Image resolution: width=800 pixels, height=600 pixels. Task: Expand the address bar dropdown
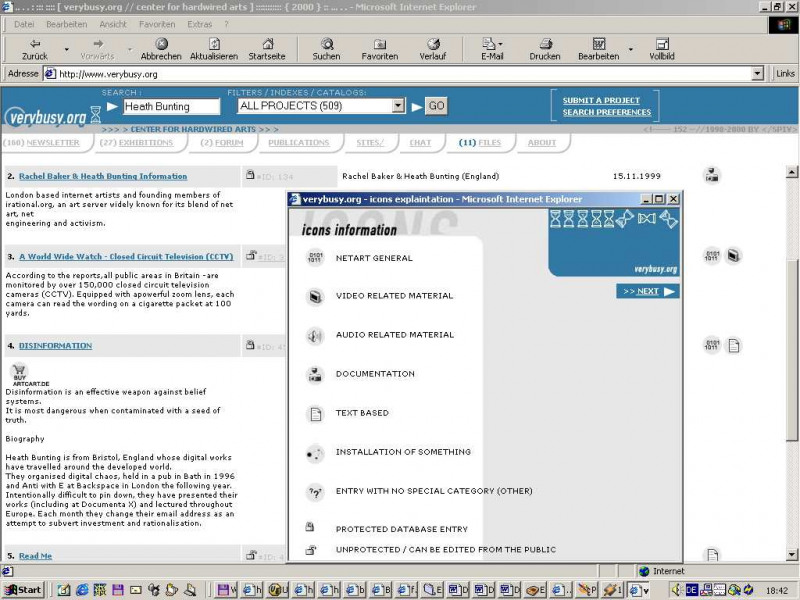tap(757, 74)
